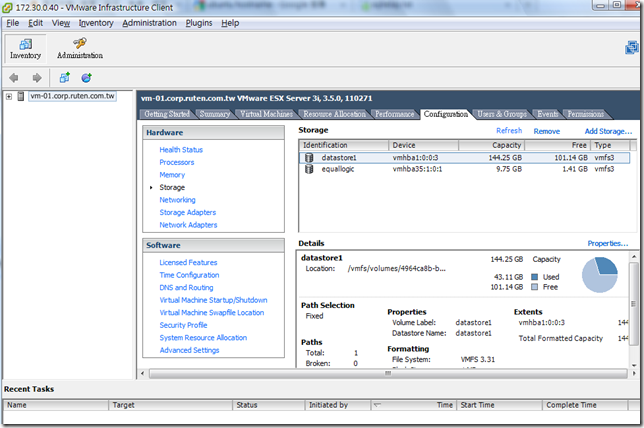Image resolution: width=644 pixels, height=428 pixels.
Task: Select Storage in the Hardware list
Action: [172, 187]
